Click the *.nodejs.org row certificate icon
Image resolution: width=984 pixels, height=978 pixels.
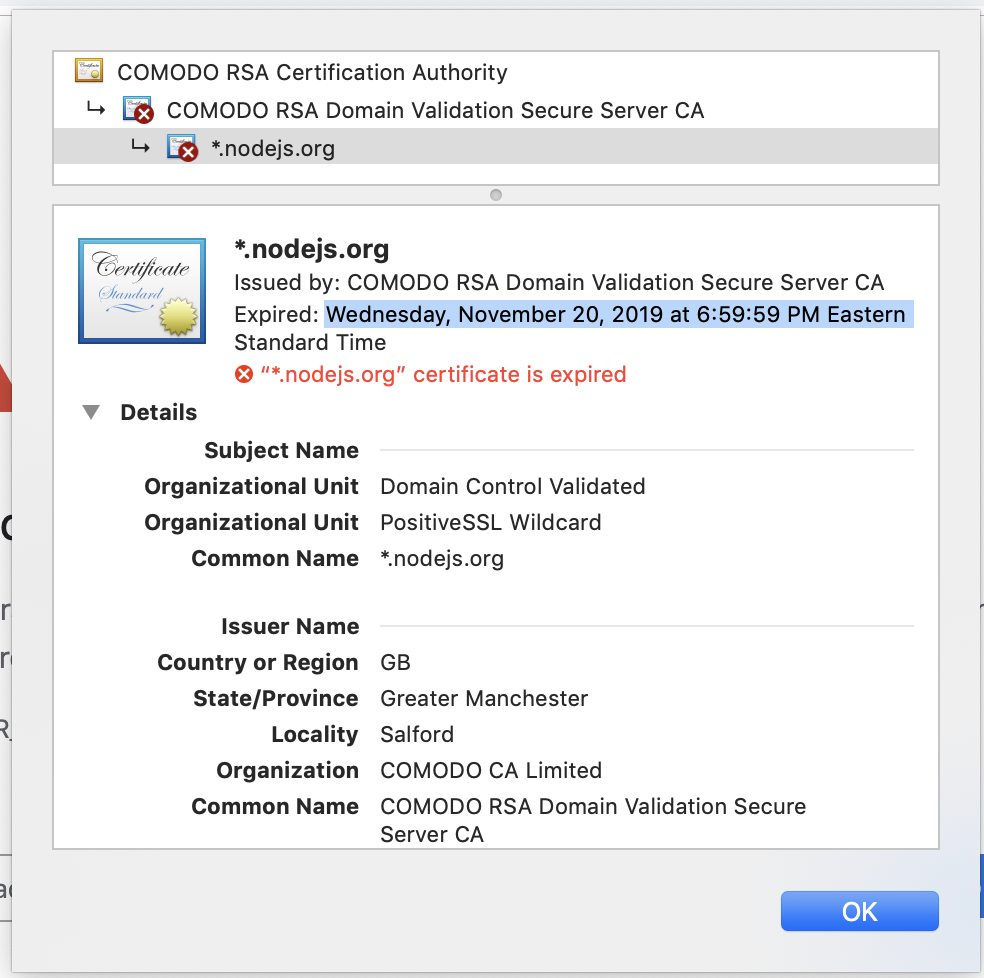pyautogui.click(x=182, y=148)
